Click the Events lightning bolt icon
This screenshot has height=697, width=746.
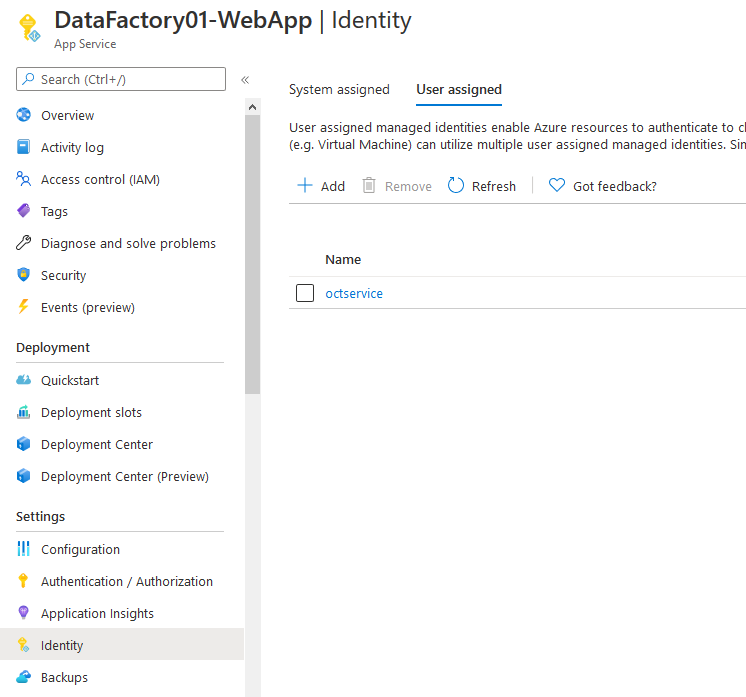tap(24, 307)
